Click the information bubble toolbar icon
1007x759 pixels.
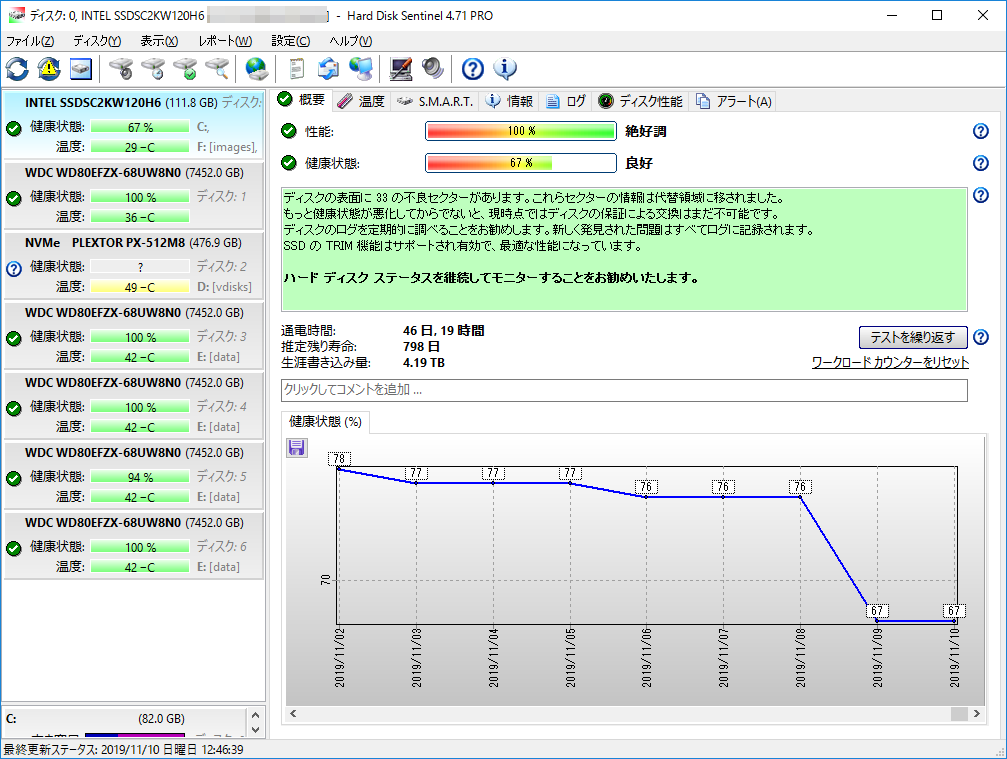[505, 69]
